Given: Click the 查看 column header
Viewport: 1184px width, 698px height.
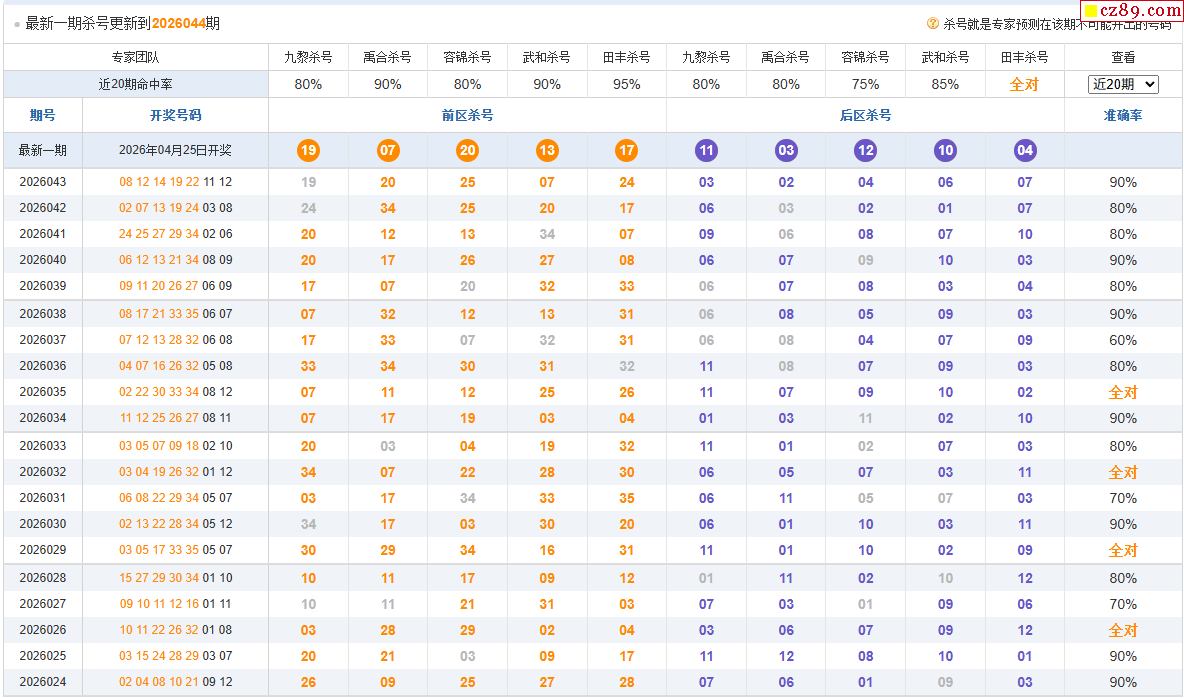Looking at the screenshot, I should point(1123,57).
